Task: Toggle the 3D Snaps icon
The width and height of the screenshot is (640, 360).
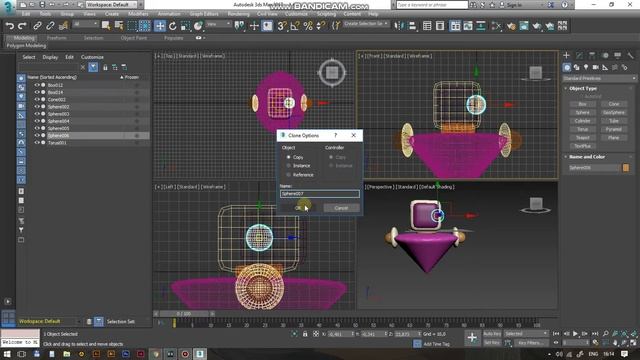Action: click(x=282, y=26)
